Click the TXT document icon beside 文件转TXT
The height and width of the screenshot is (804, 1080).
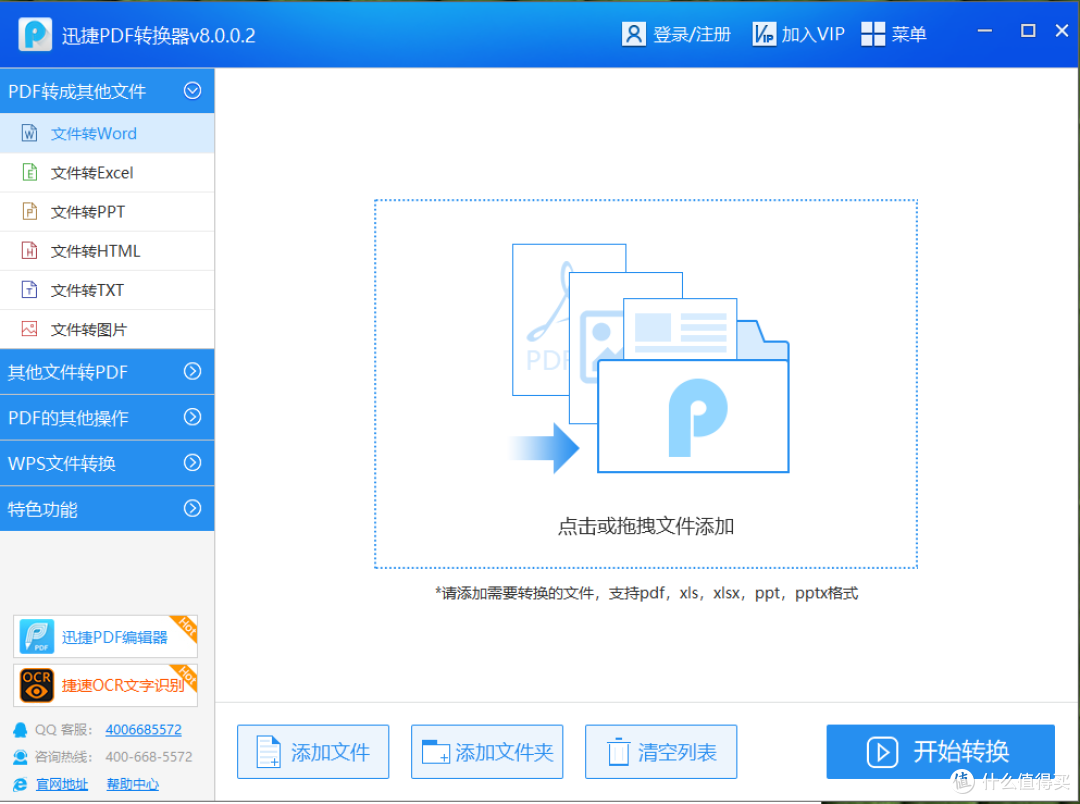tap(29, 290)
